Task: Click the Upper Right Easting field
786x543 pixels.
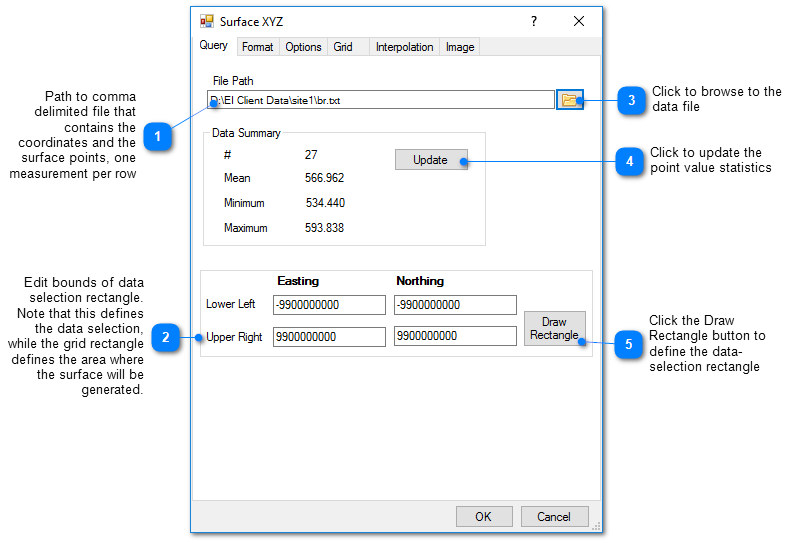Action: click(329, 336)
